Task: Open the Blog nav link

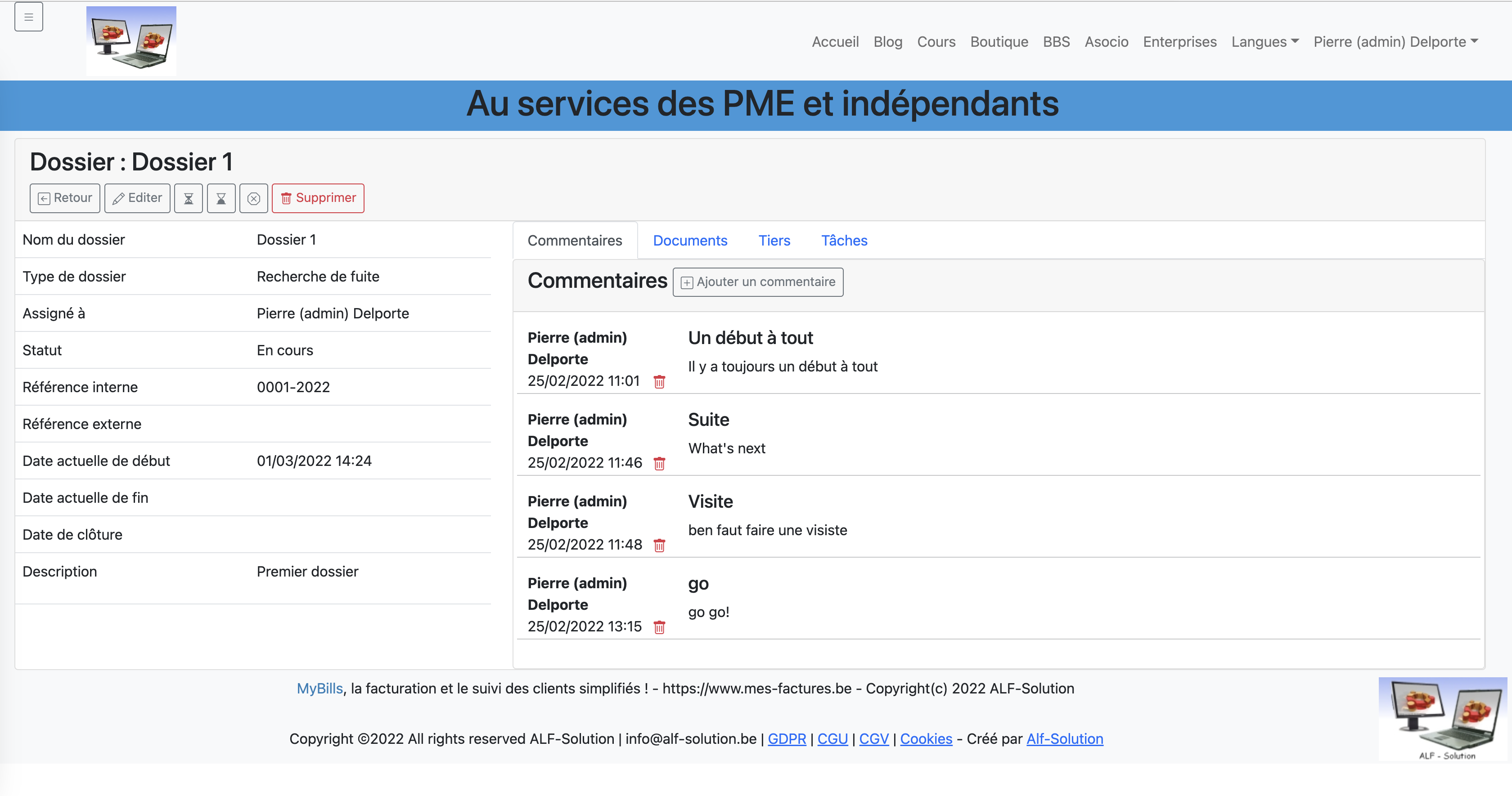Action: point(888,42)
